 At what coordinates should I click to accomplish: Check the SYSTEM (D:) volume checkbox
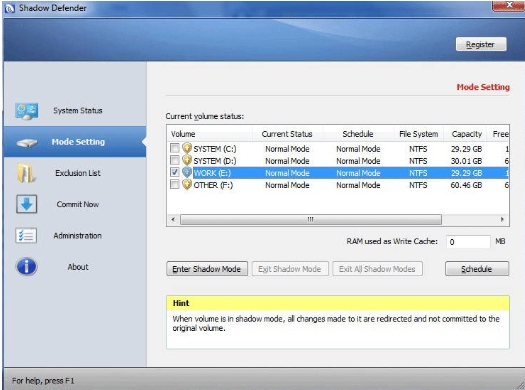point(174,160)
